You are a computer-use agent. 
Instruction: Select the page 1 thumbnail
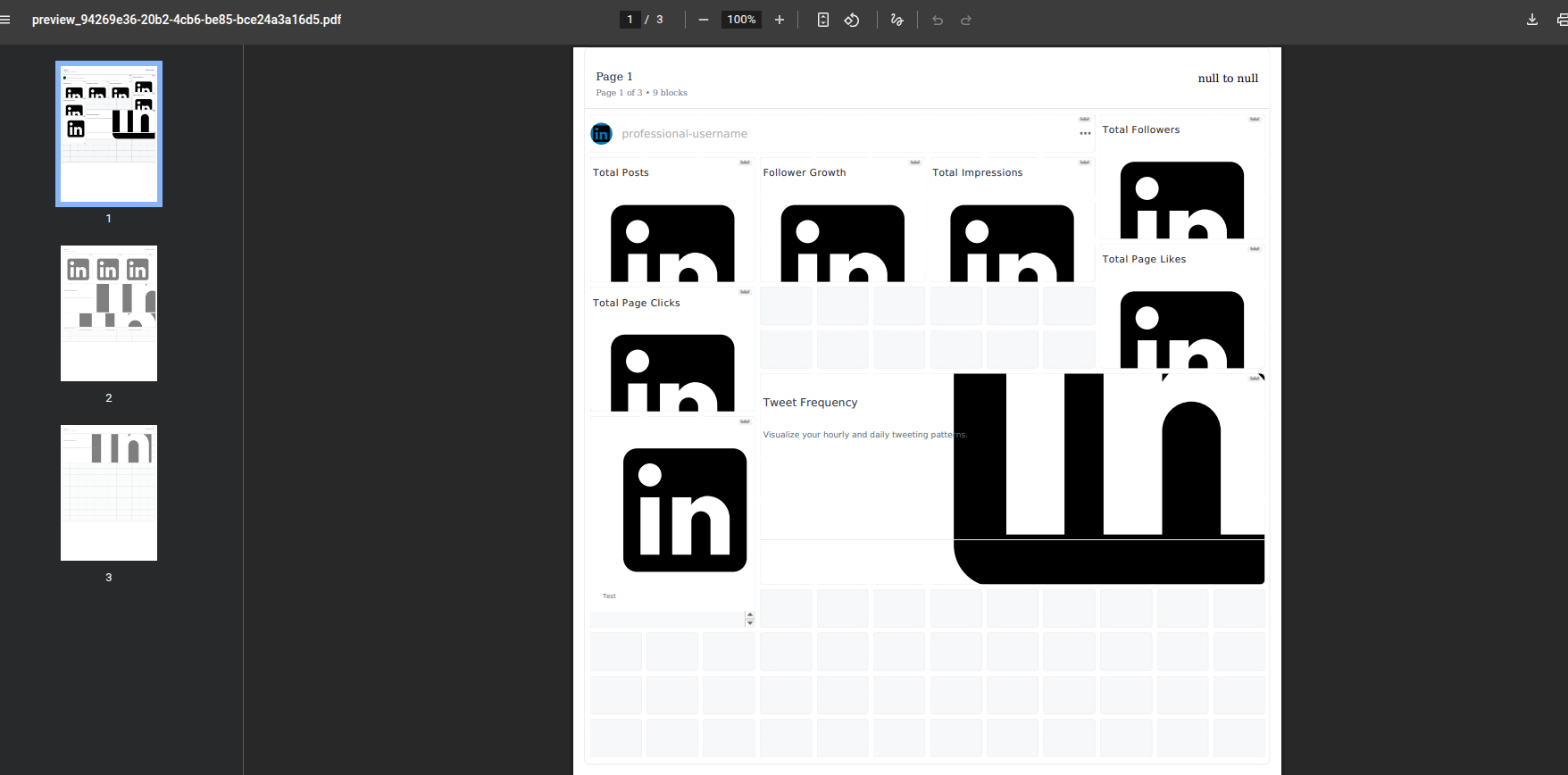(109, 134)
